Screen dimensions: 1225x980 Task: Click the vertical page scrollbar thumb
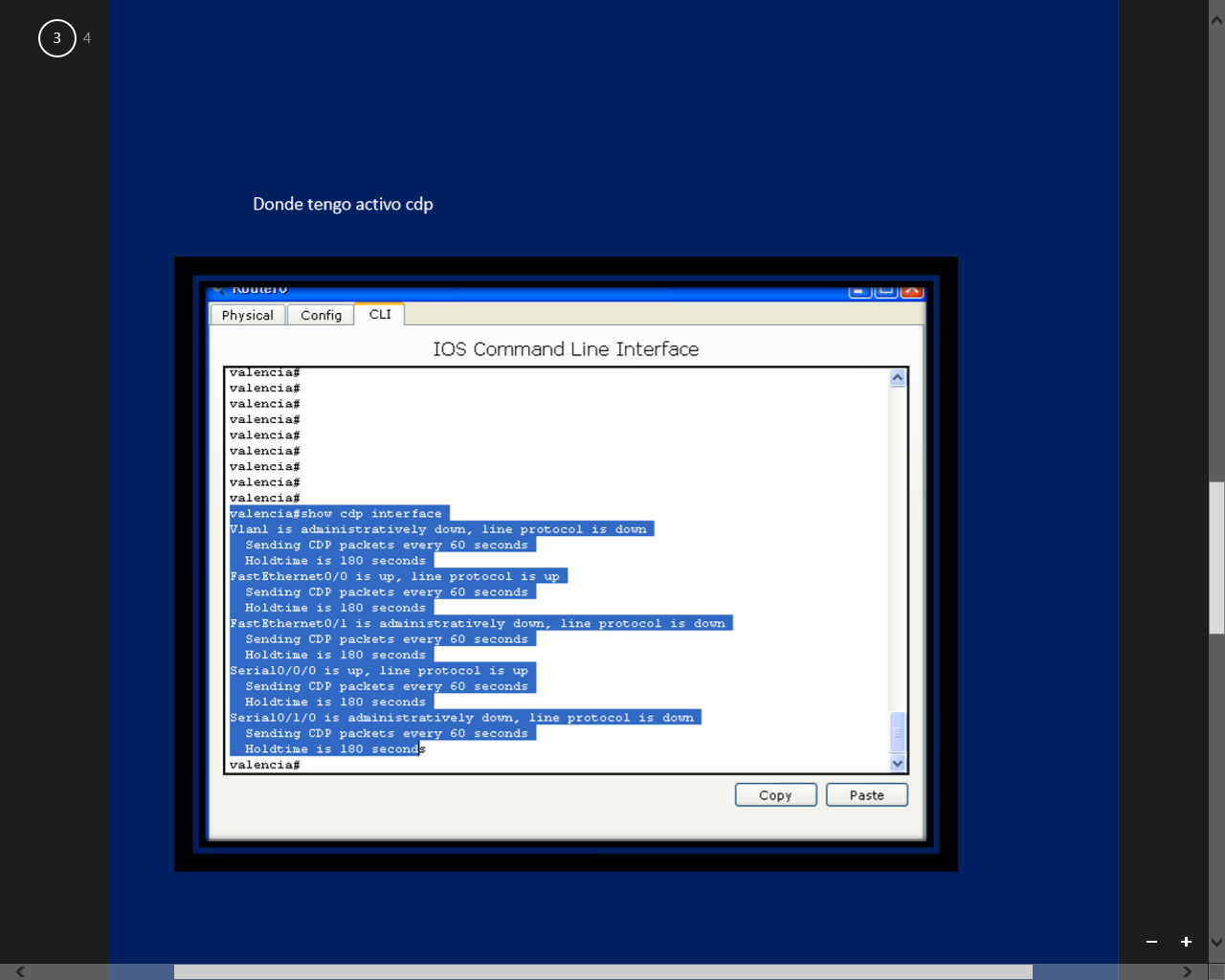click(1216, 558)
